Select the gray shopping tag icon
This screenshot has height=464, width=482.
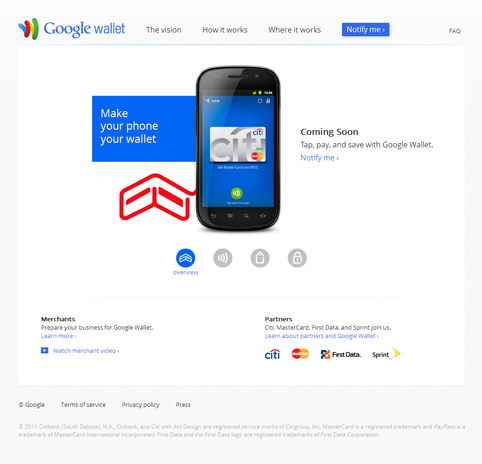pos(260,258)
